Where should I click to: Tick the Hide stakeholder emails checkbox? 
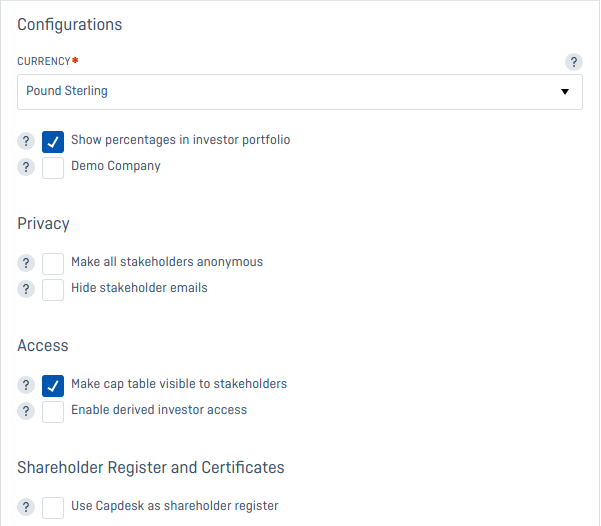(x=53, y=290)
